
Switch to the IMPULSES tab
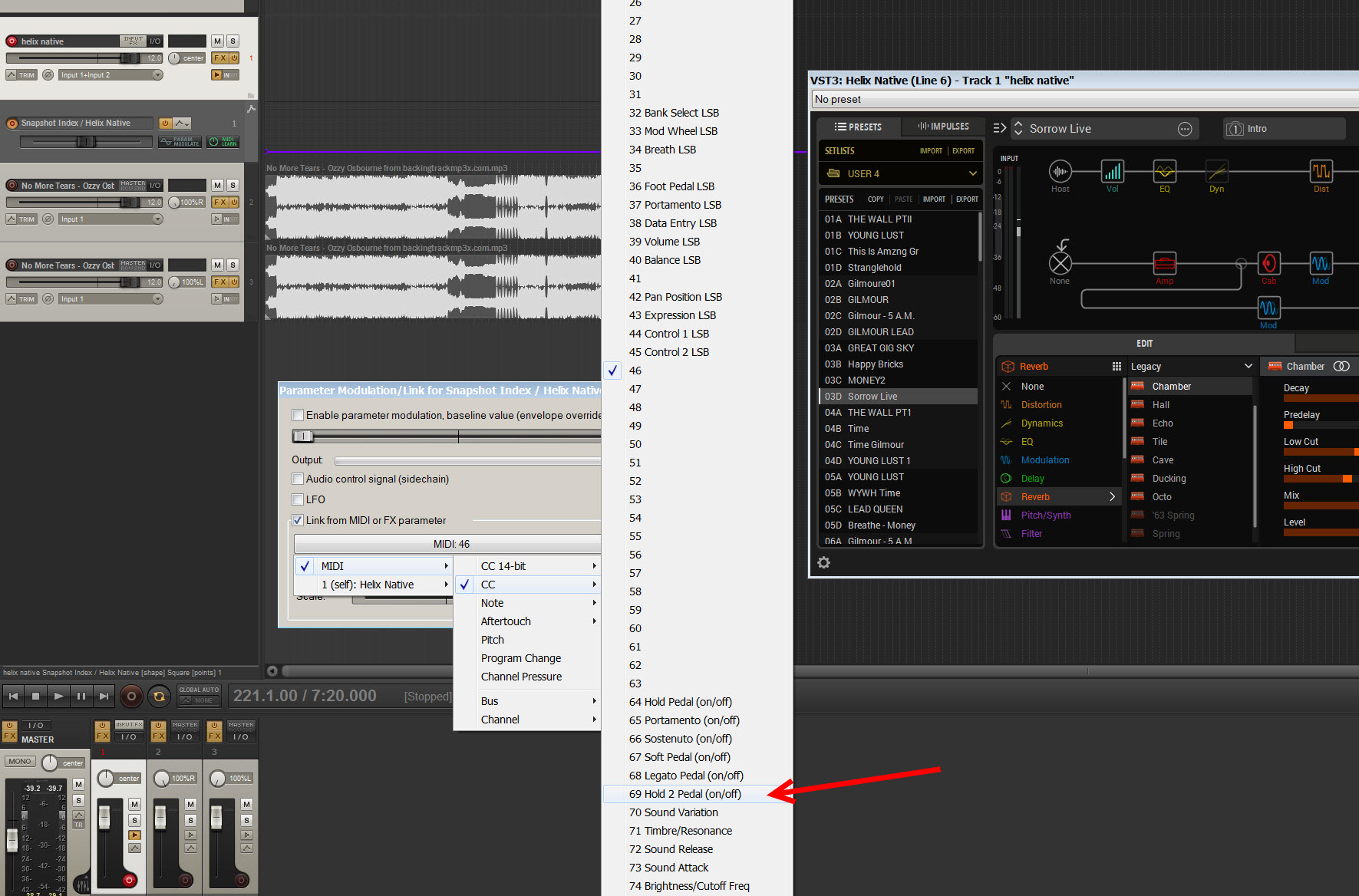(x=943, y=127)
